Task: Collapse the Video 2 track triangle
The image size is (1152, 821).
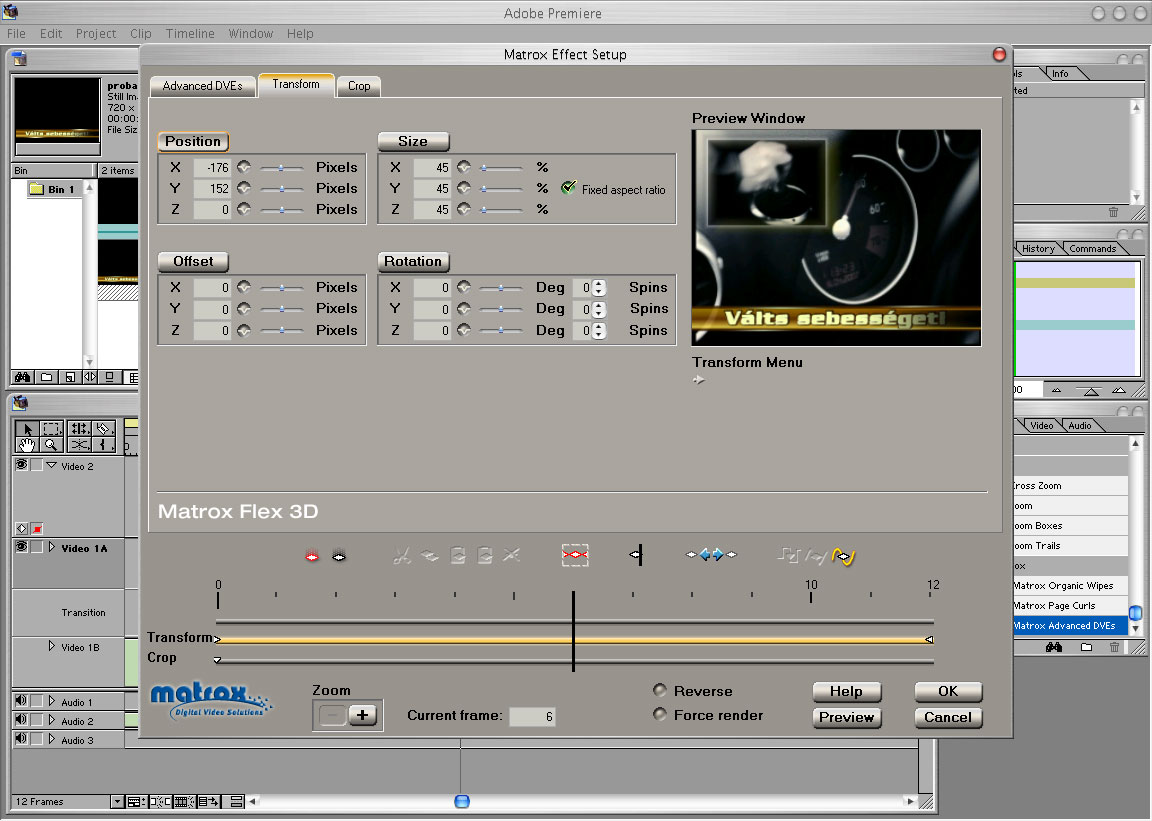Action: 51,465
